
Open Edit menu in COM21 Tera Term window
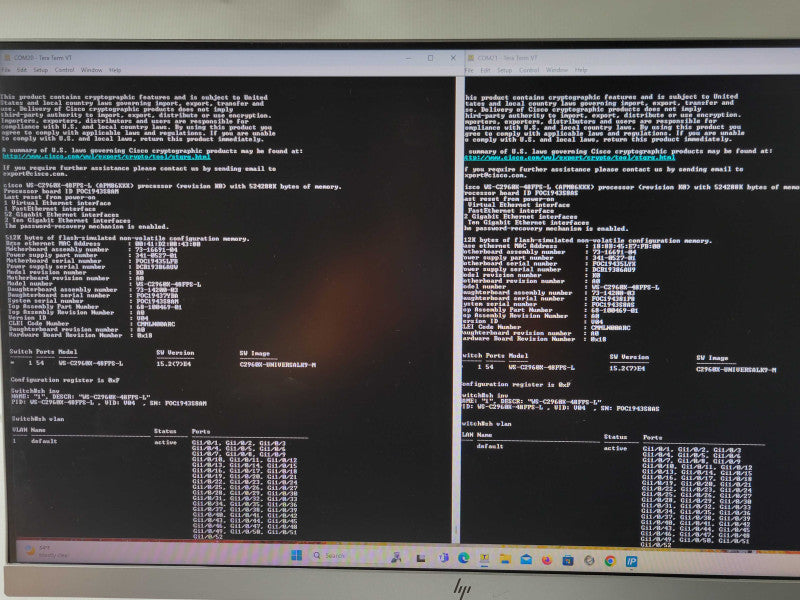[485, 70]
